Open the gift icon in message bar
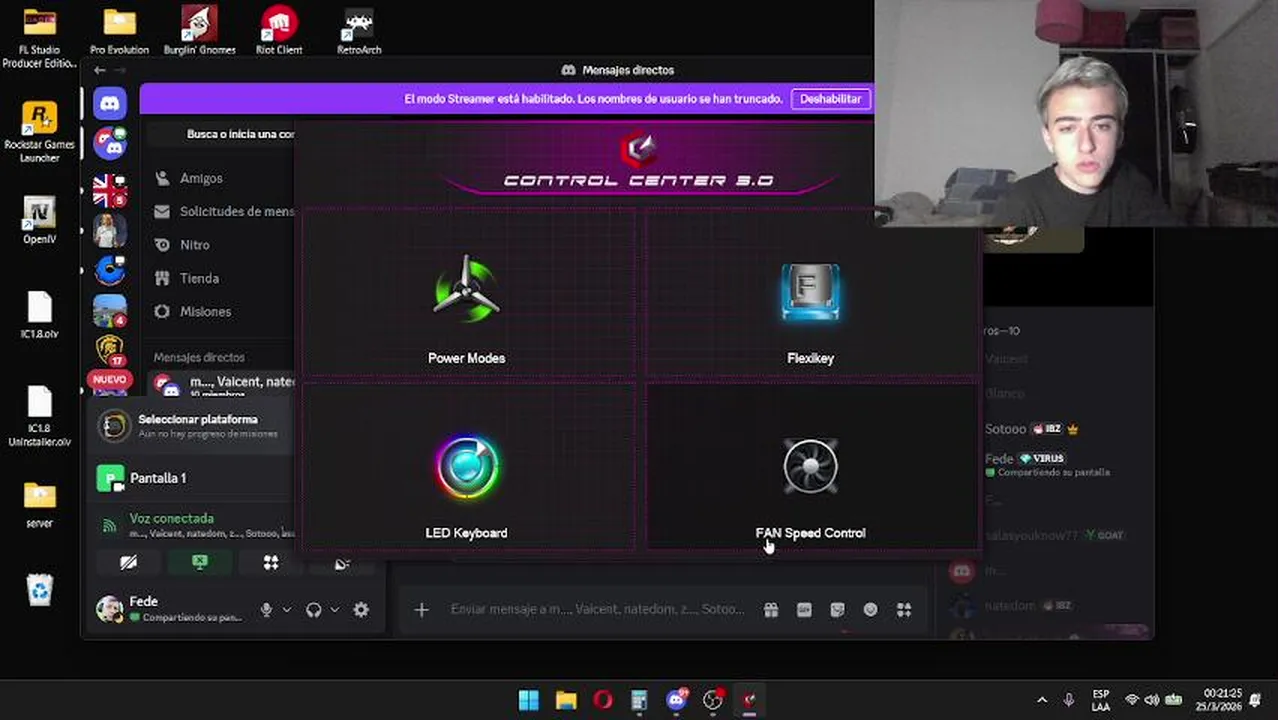Screen dimensions: 1278x720 click(x=771, y=610)
